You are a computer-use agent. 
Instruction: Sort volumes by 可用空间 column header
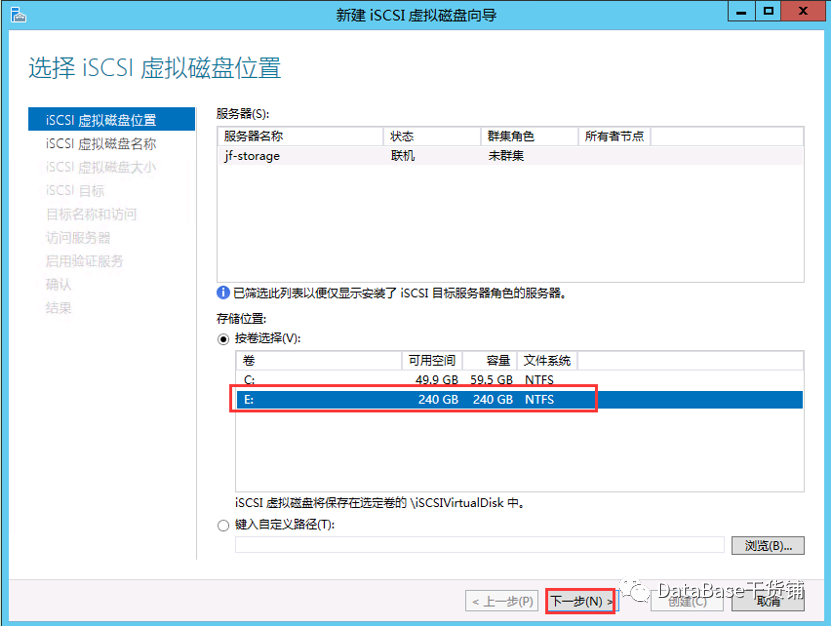point(432,360)
